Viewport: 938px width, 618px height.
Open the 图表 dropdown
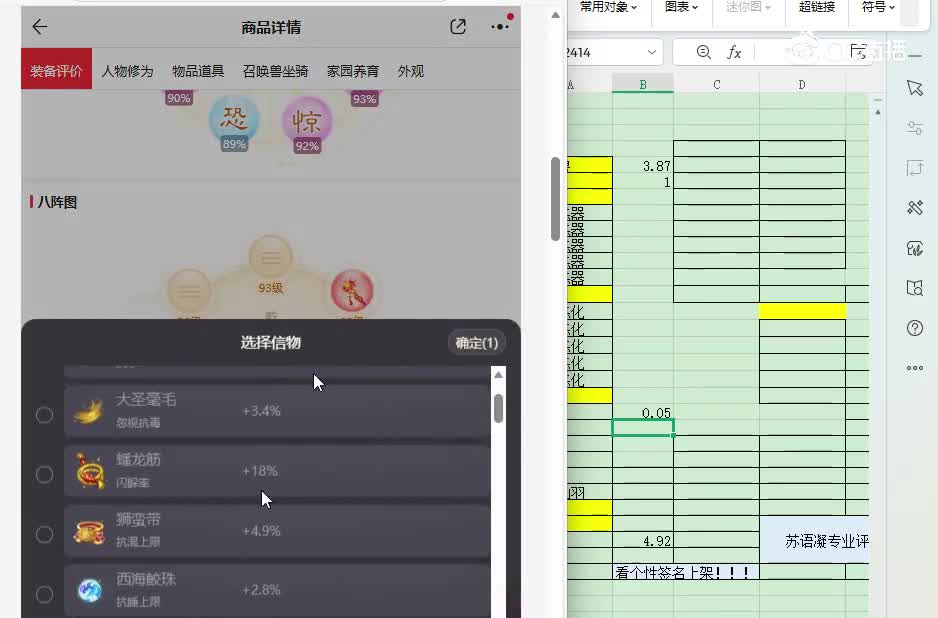[681, 7]
